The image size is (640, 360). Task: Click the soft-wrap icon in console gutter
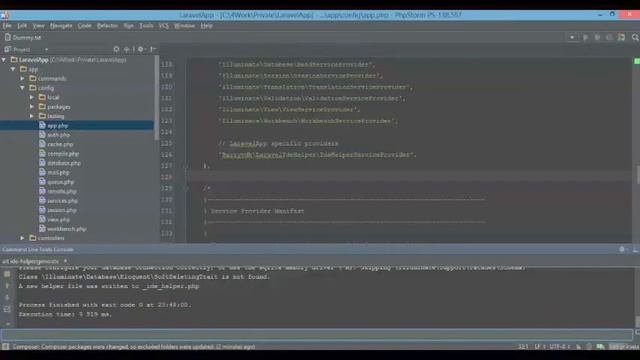[7, 309]
